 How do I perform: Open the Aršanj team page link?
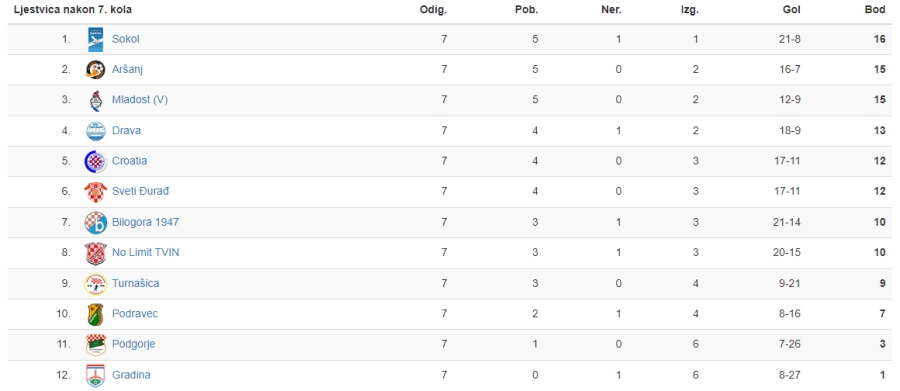127,69
